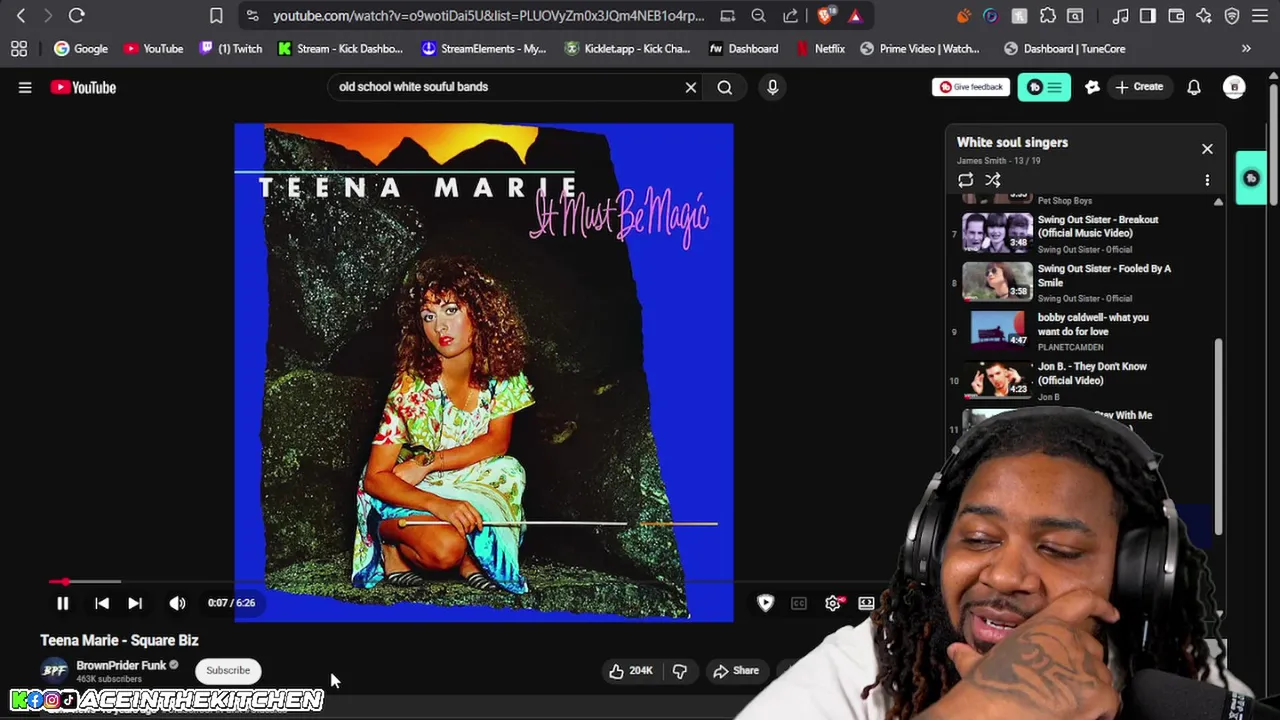Open the BrownPrider Funk channel name link

[x=121, y=665]
